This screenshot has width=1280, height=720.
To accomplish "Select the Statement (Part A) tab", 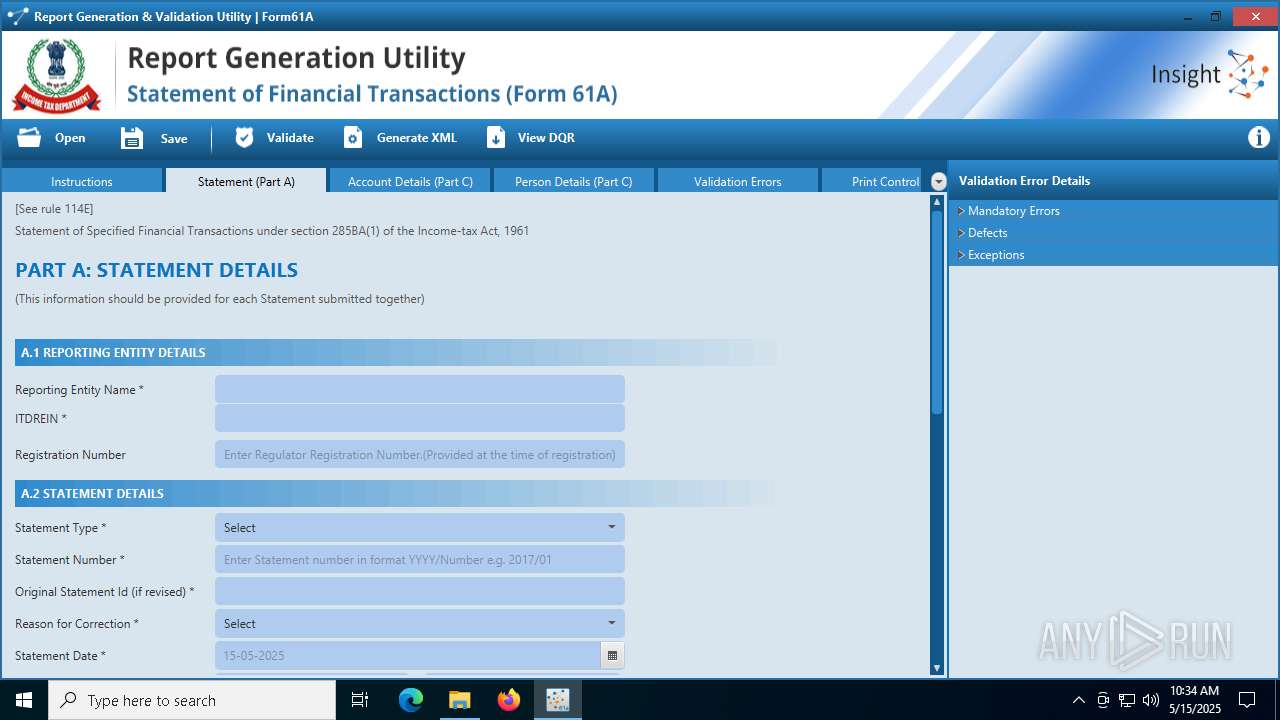I will point(246,181).
